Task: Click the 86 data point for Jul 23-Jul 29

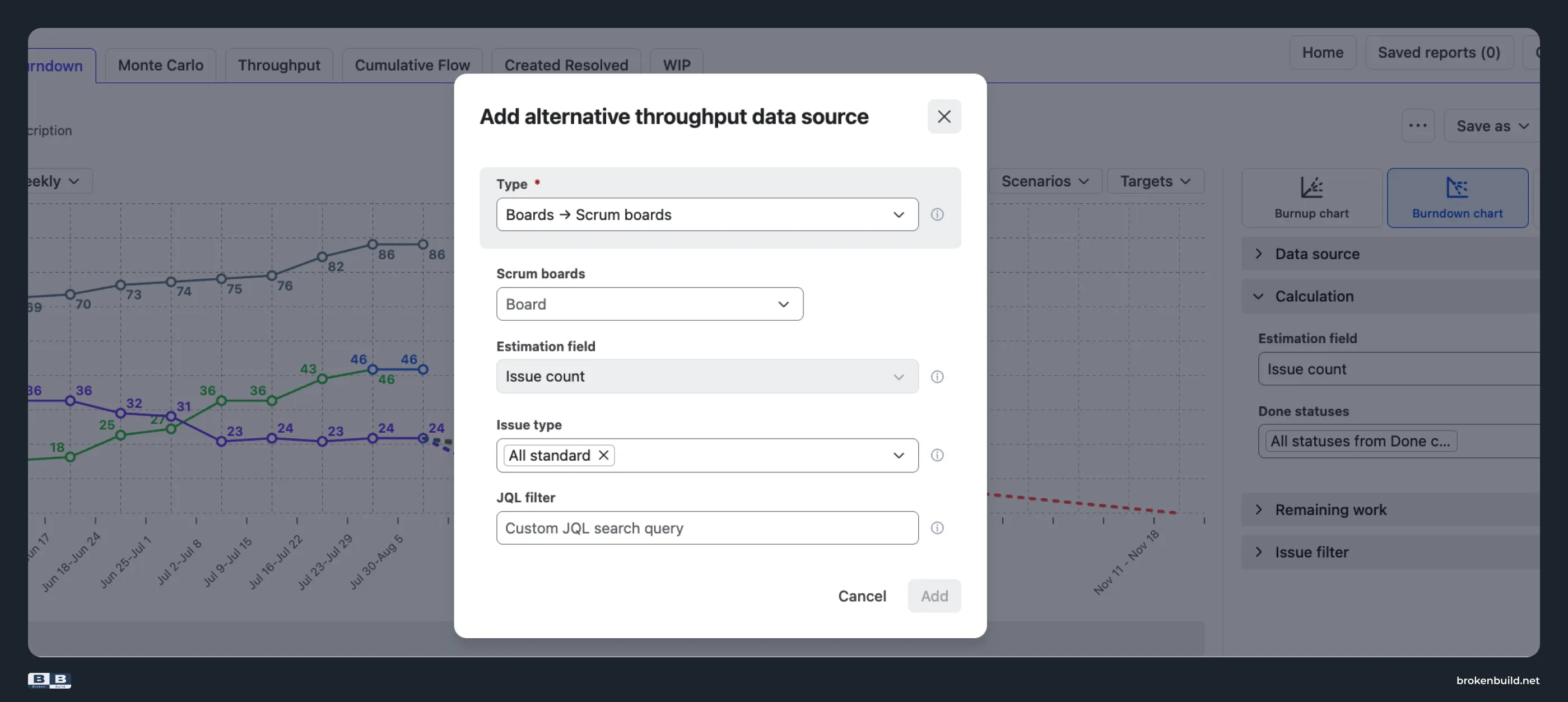Action: 373,245
